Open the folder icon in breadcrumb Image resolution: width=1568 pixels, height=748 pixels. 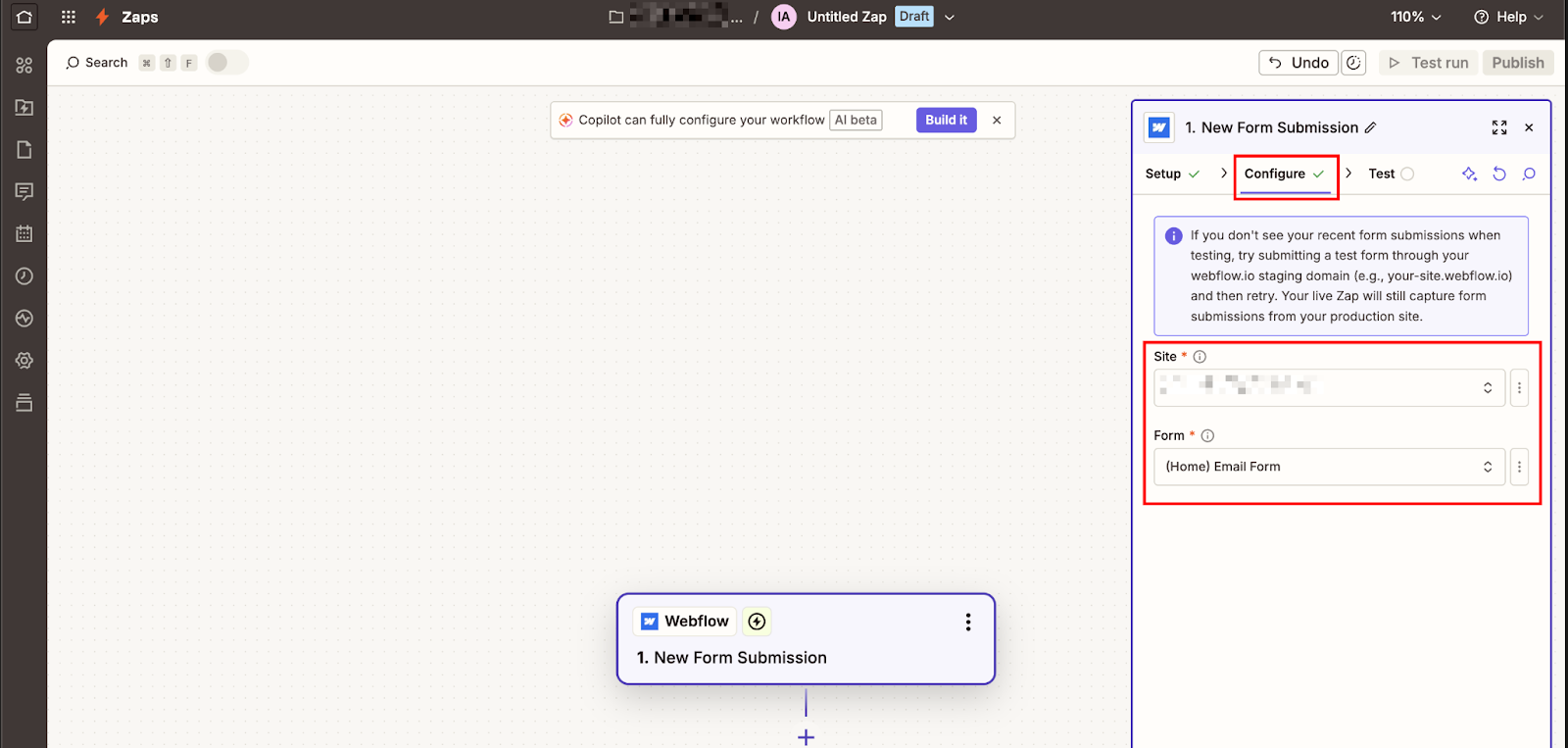pyautogui.click(x=616, y=17)
